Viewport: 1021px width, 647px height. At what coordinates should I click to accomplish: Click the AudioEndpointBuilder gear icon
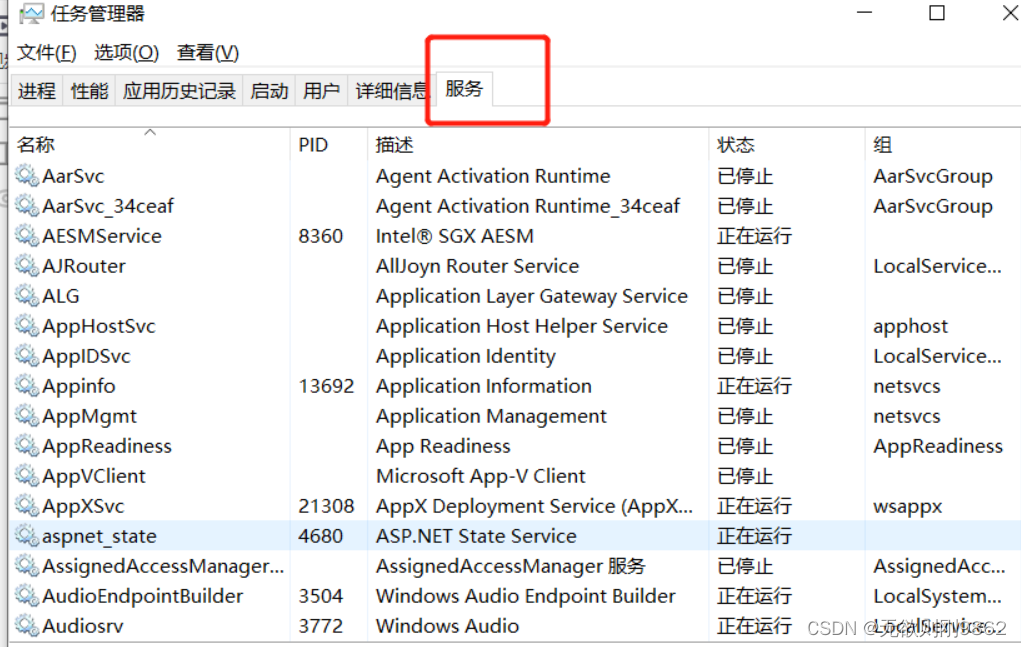27,596
